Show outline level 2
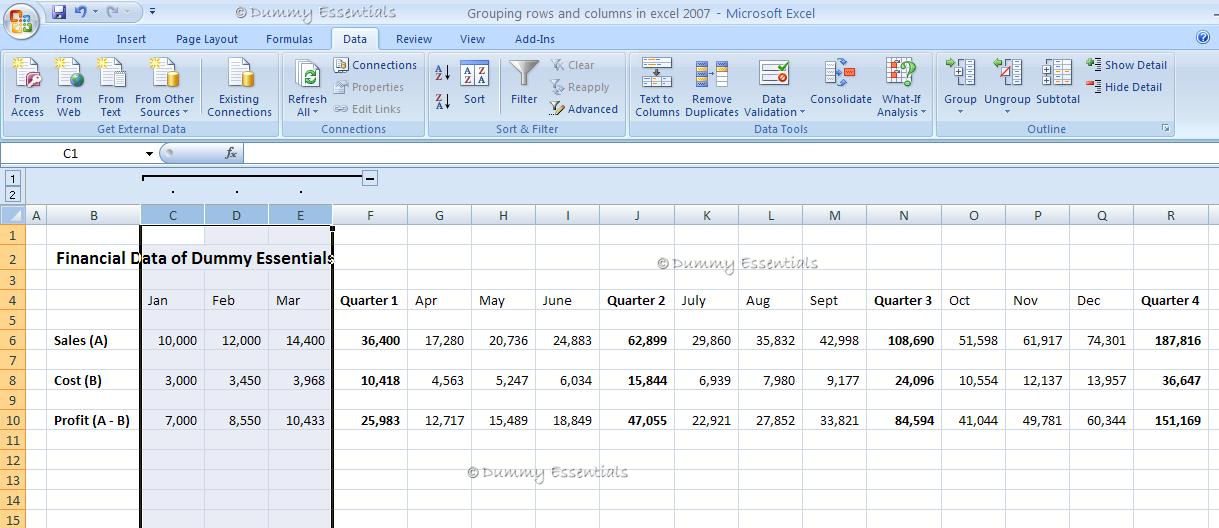Image resolution: width=1219 pixels, height=528 pixels. tap(12, 195)
